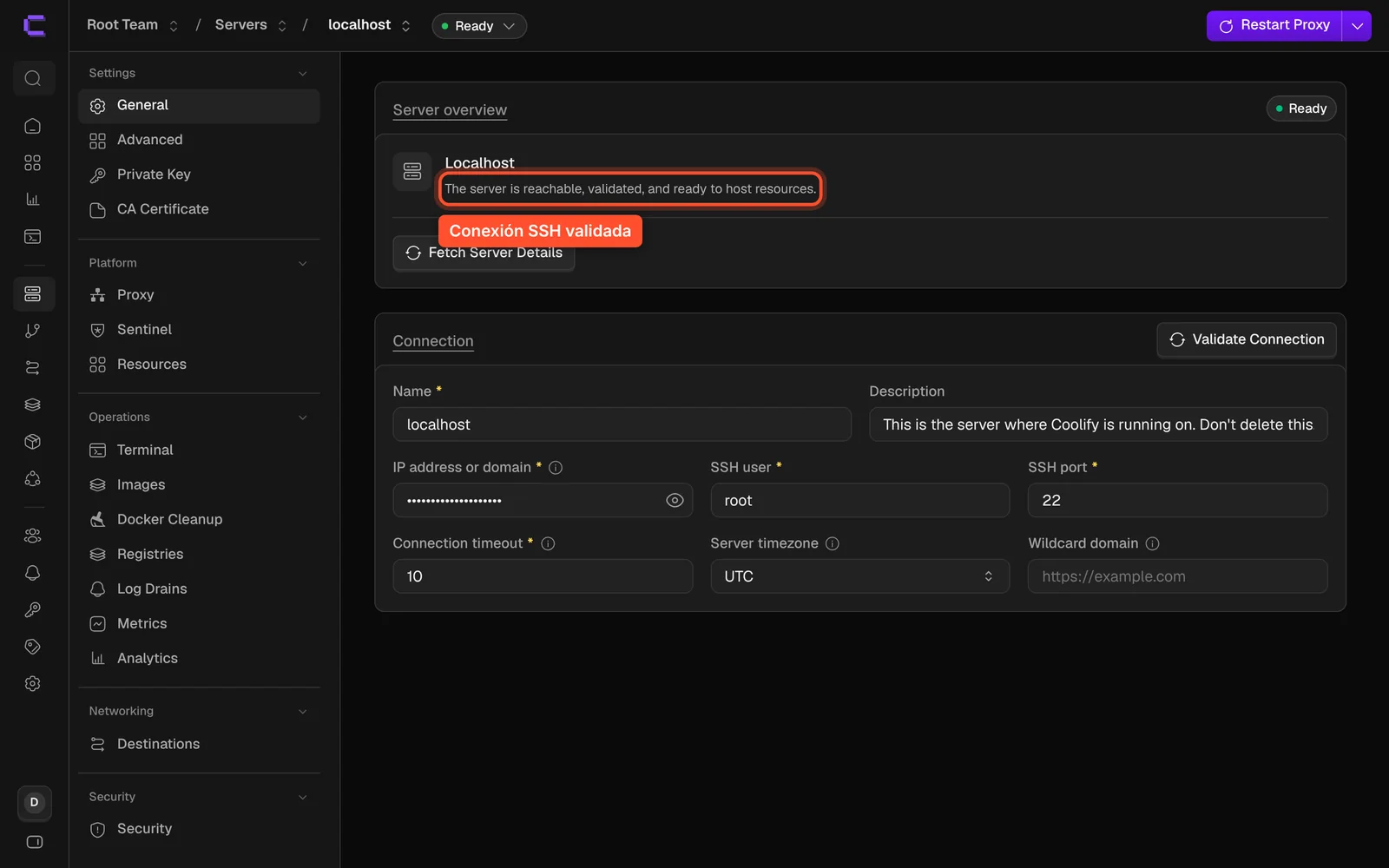Open the terminal icon in left rail

(33, 236)
